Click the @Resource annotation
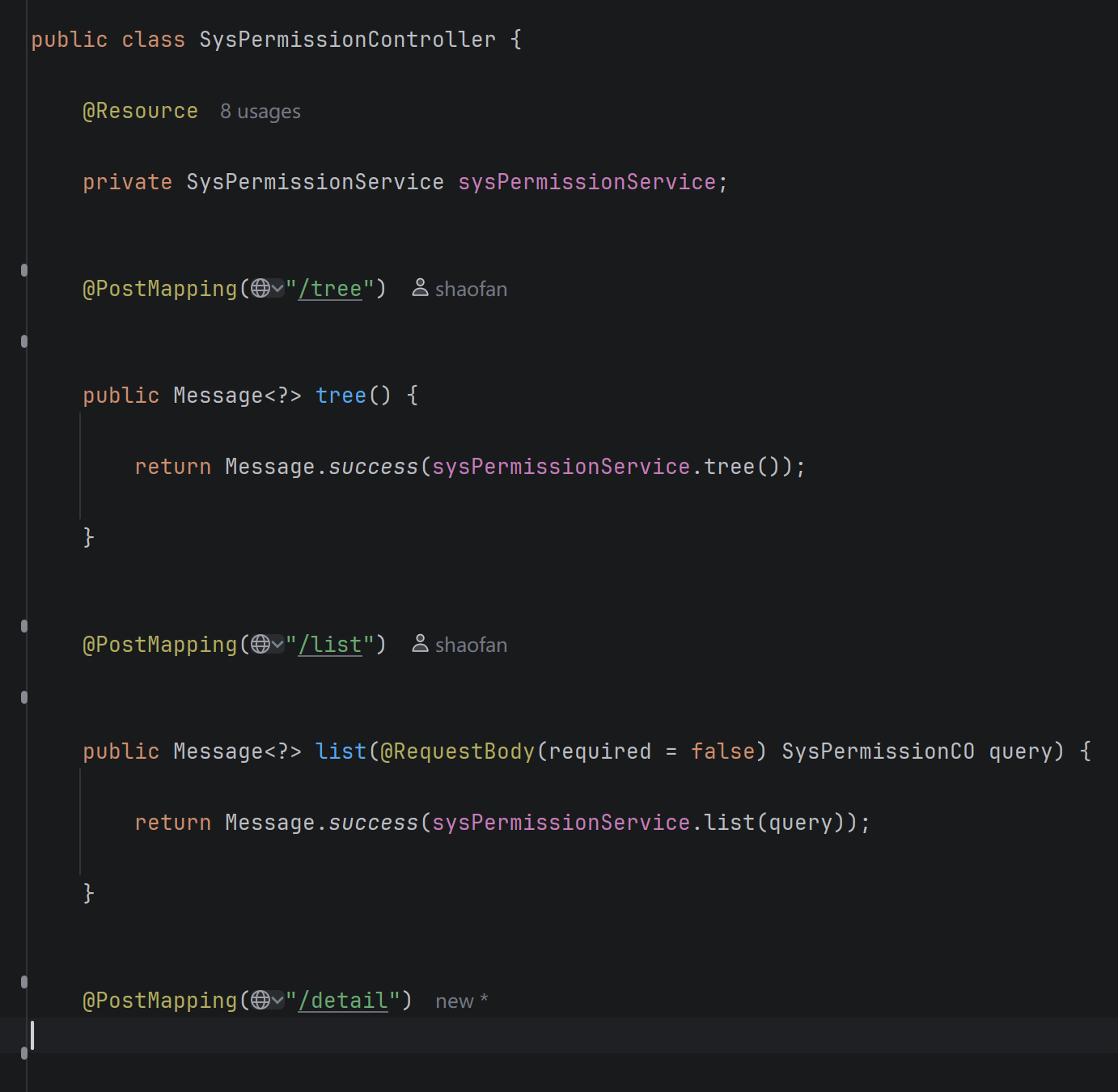The image size is (1118, 1092). click(140, 111)
